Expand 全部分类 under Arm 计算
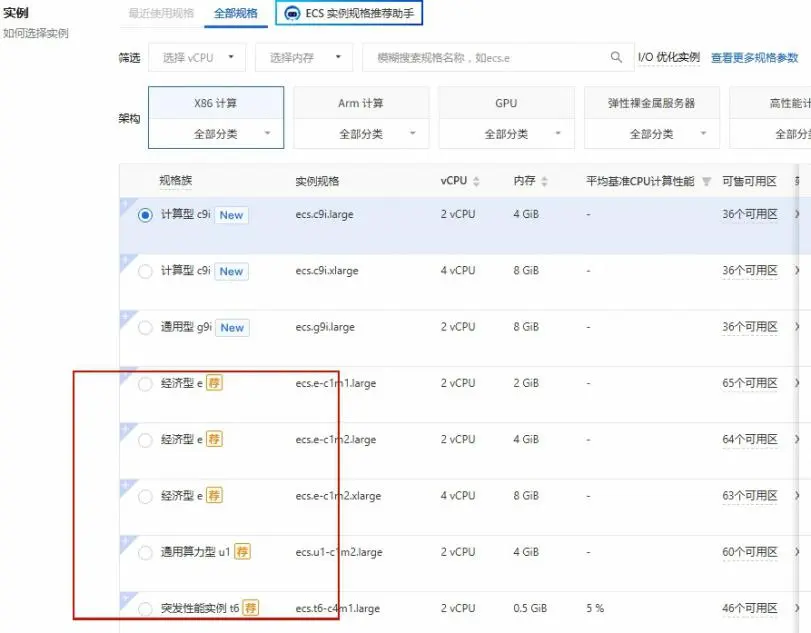The height and width of the screenshot is (633, 811). coord(362,134)
